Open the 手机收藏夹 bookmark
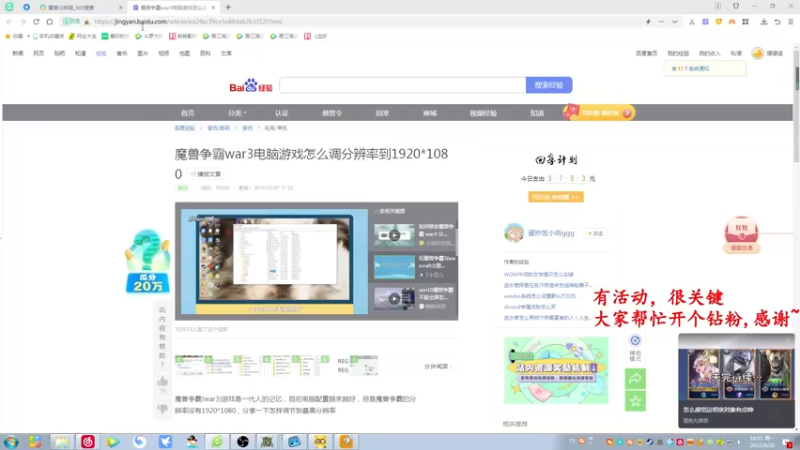Viewport: 800px width, 450px height. (x=48, y=36)
